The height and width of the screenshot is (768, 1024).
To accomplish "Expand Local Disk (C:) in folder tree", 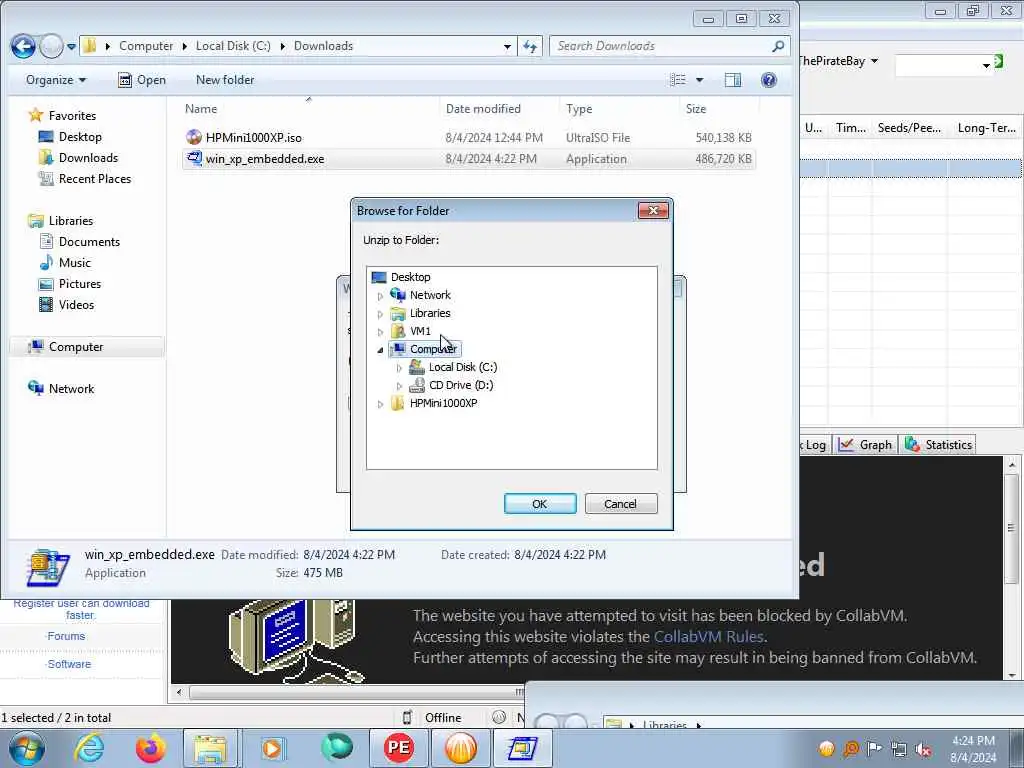I will pyautogui.click(x=399, y=368).
